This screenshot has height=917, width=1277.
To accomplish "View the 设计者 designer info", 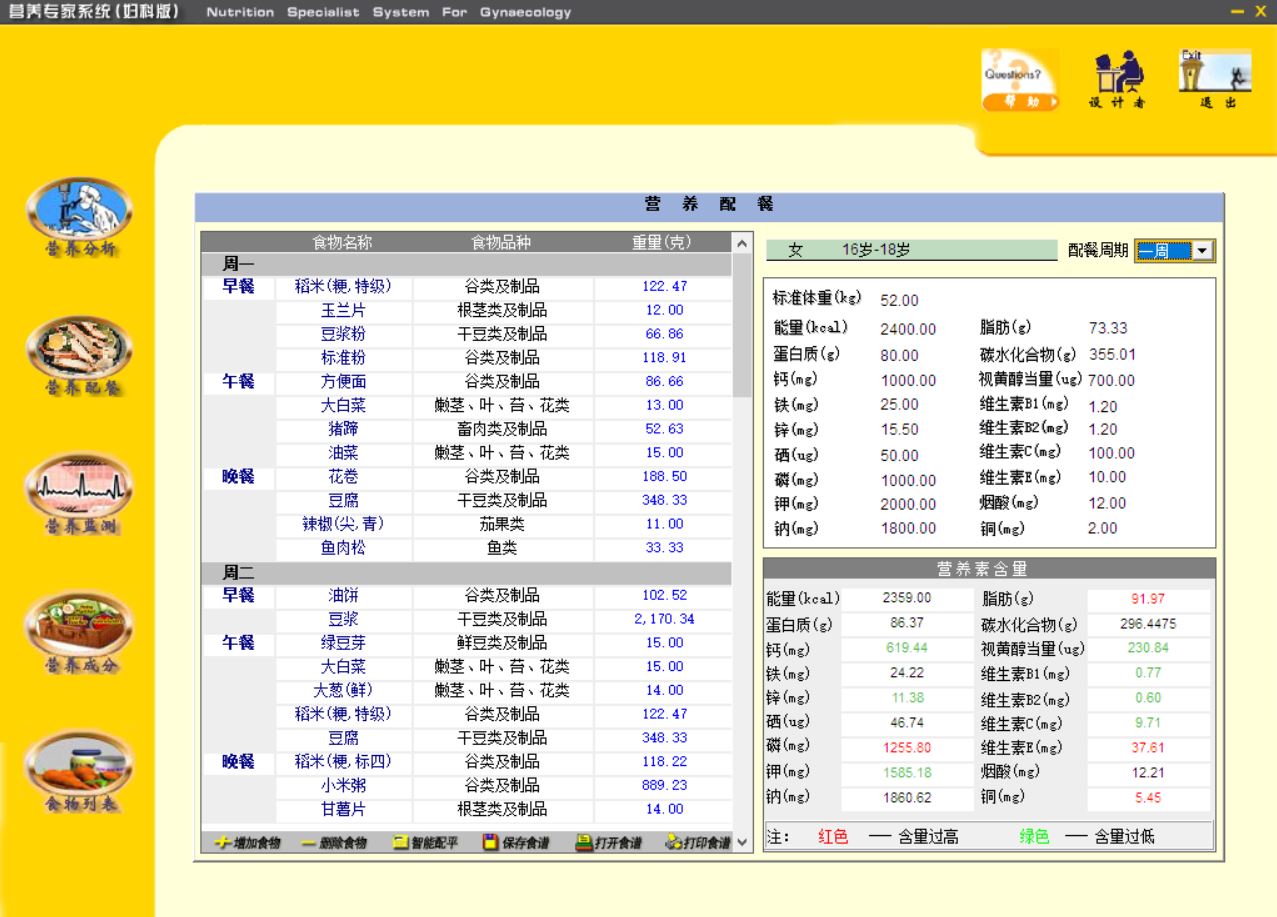I will tap(1116, 81).
